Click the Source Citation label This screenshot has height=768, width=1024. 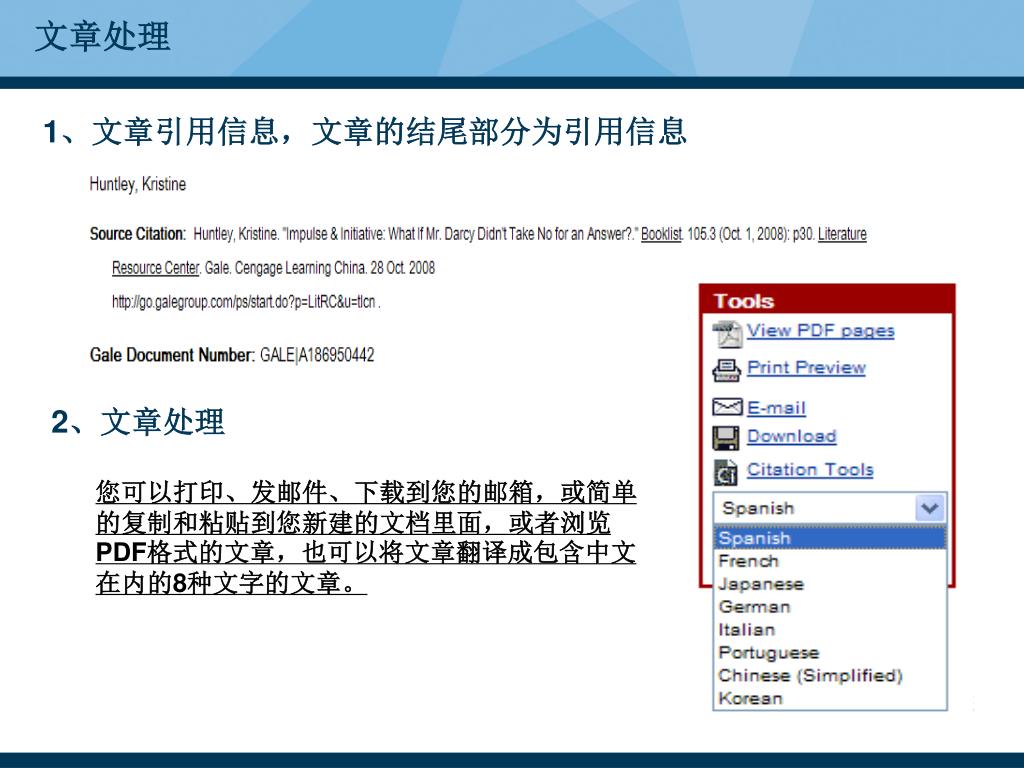pyautogui.click(x=138, y=234)
